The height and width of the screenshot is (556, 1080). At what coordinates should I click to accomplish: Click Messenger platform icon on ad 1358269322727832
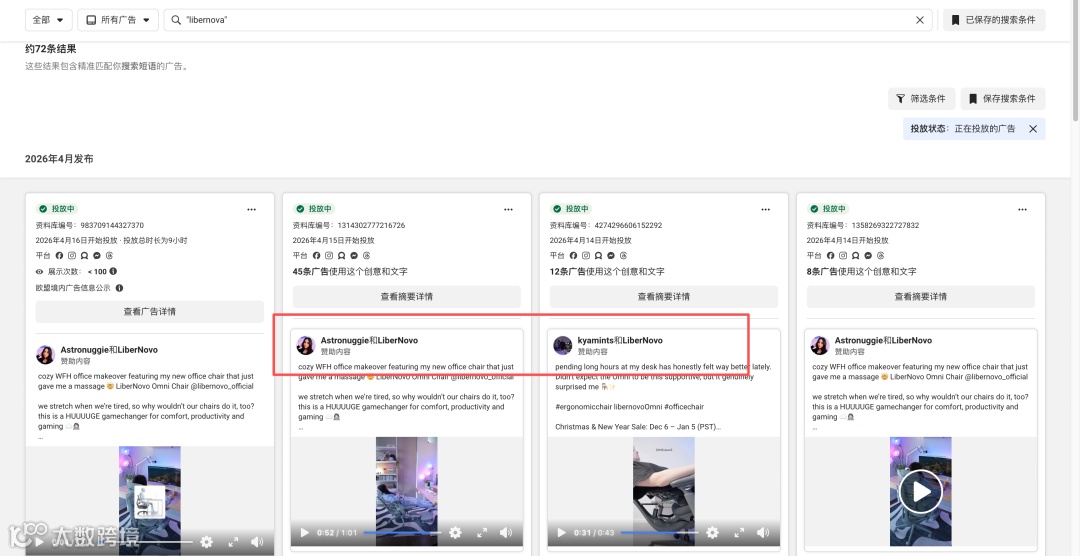(x=868, y=256)
